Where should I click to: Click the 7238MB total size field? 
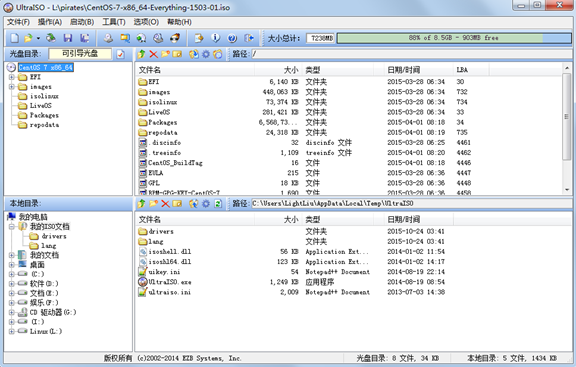coord(321,38)
